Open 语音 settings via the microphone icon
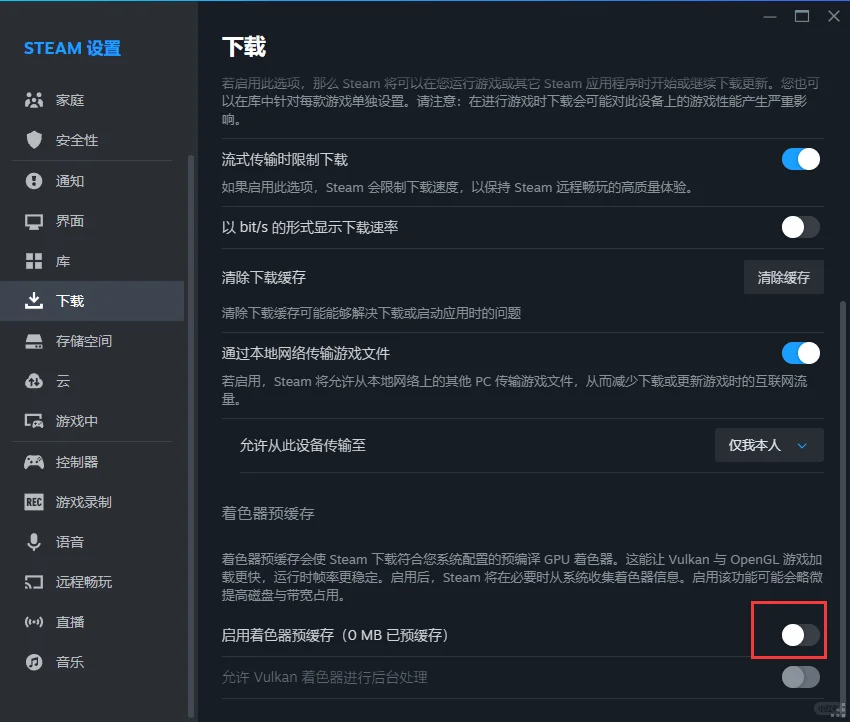 tap(35, 542)
